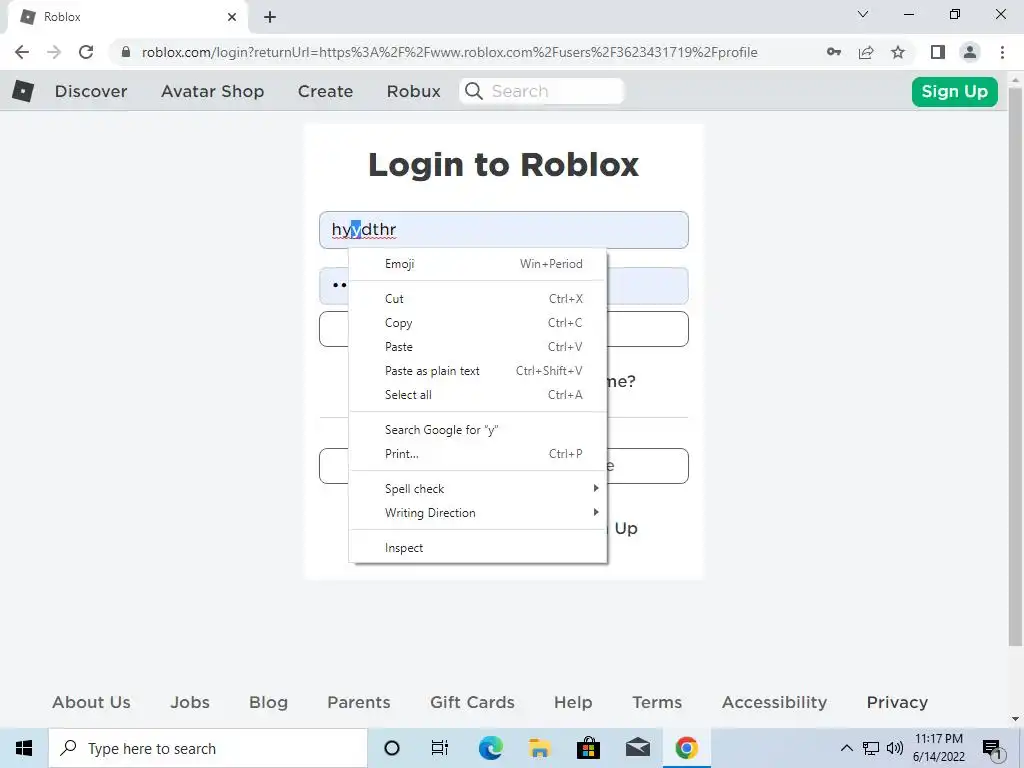Click the username field containing hyydthr

click(x=504, y=230)
